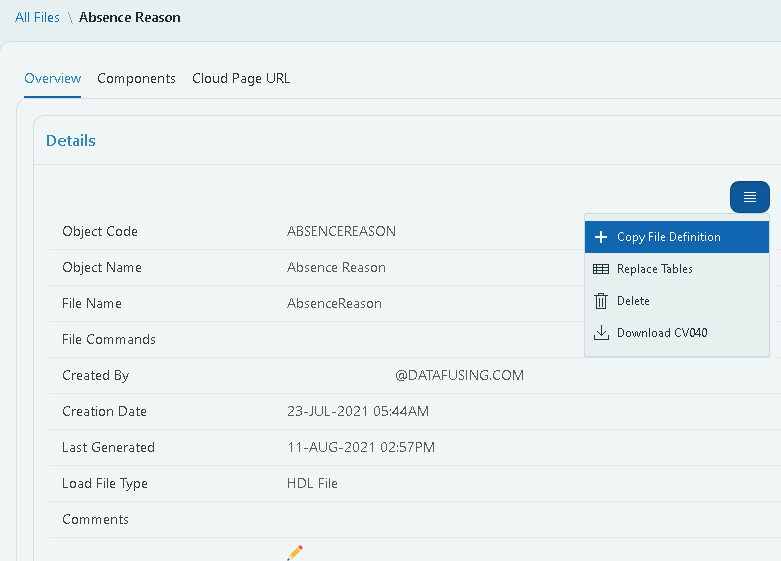Click the plus icon beside Copy File Definition

tap(601, 237)
